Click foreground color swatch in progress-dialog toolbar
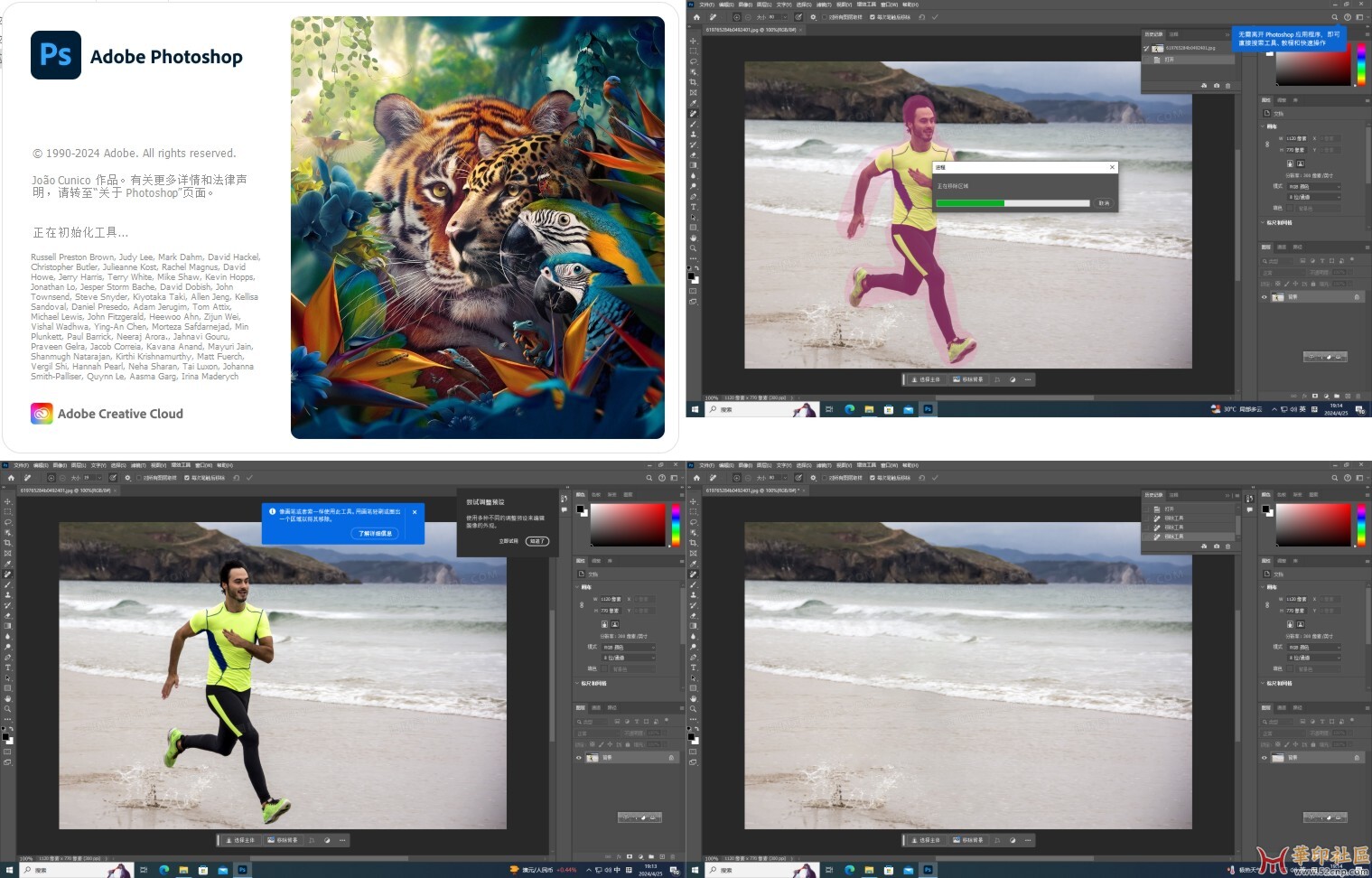 click(691, 276)
